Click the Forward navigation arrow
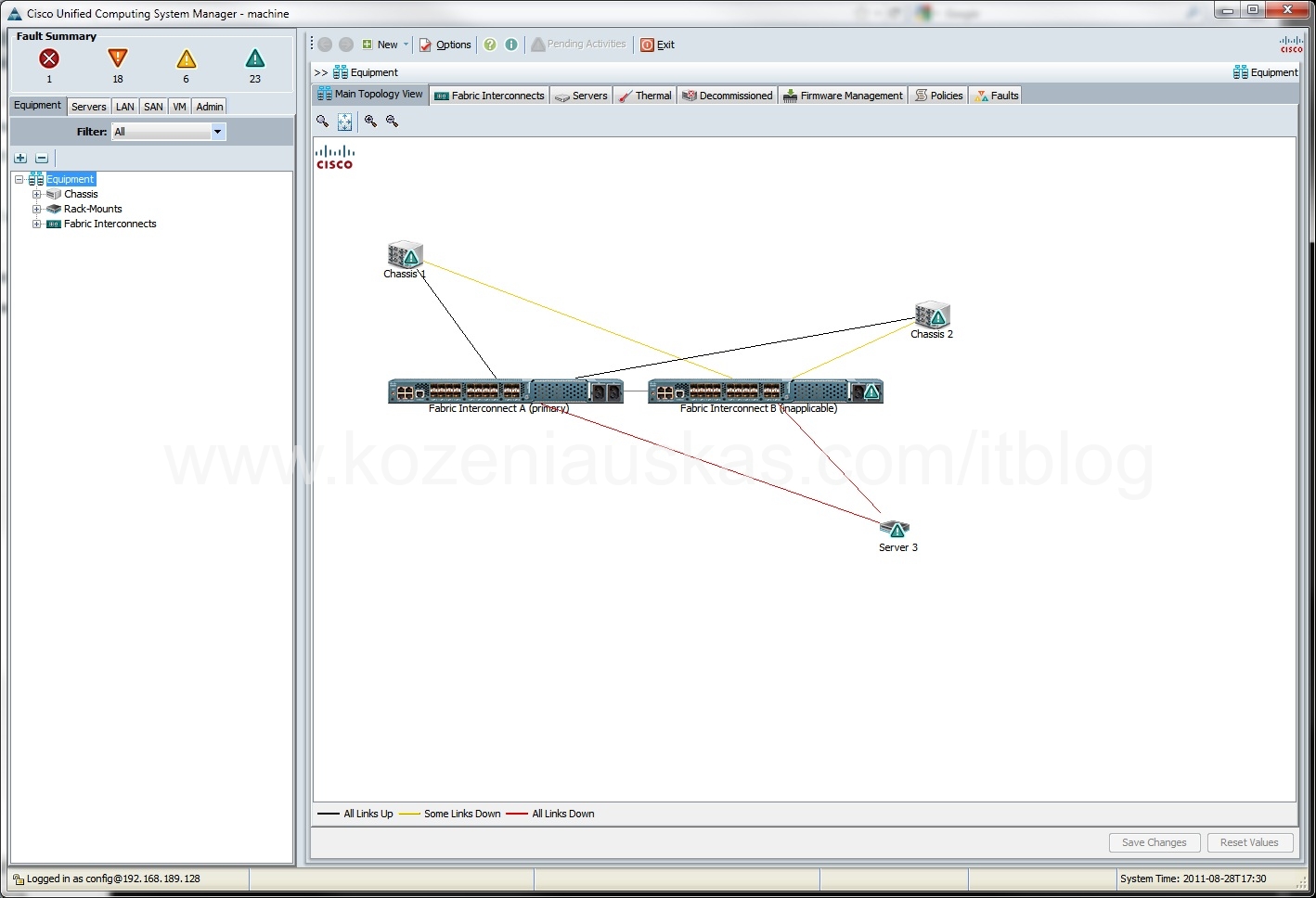 pos(346,45)
